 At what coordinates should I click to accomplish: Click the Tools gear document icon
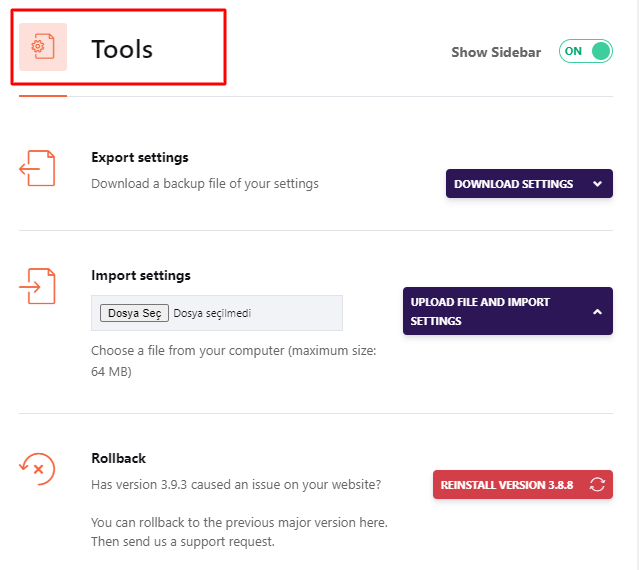[43, 47]
